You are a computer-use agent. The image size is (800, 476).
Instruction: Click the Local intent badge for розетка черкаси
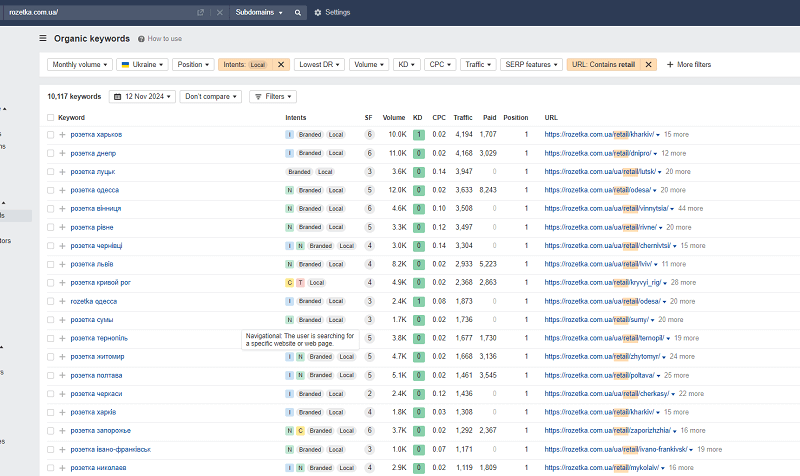[x=336, y=394]
